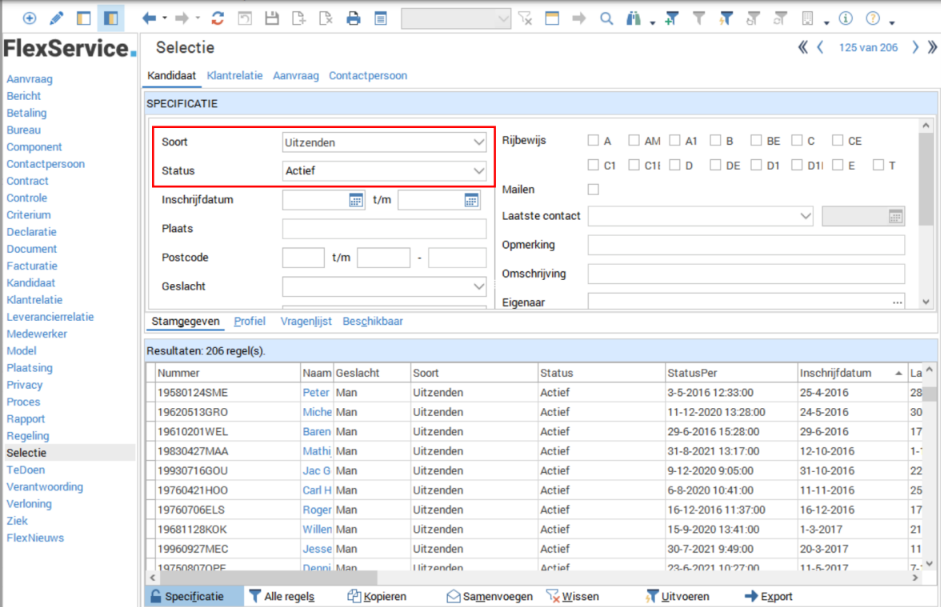The height and width of the screenshot is (607, 941).
Task: Click the add new record plus icon
Action: click(x=29, y=18)
